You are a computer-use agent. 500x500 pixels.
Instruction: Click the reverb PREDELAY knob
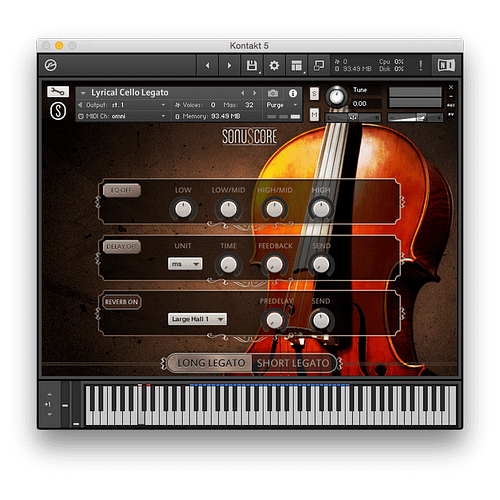[274, 320]
